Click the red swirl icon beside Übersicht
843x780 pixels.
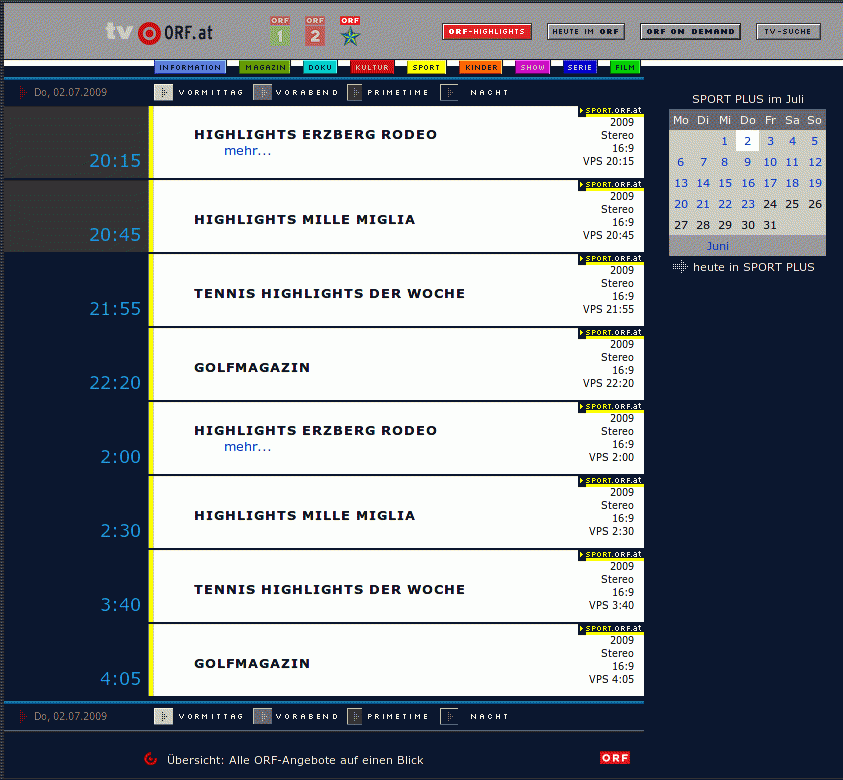(151, 759)
